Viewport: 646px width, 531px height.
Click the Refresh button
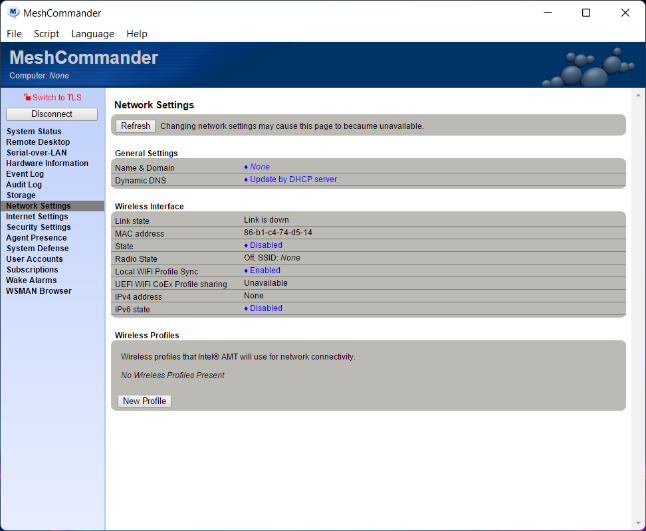pos(136,126)
